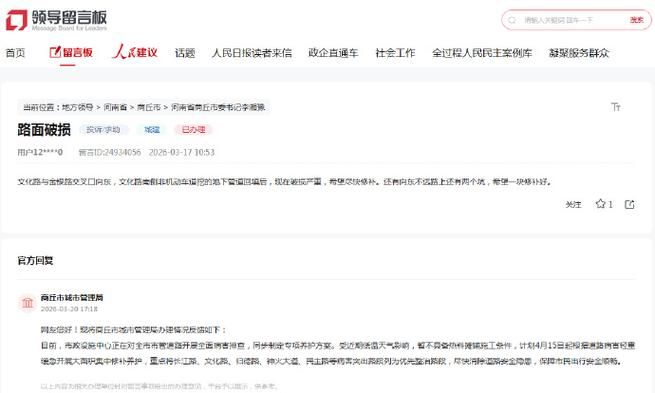Open the 留言板 nav tab
This screenshot has width=655, height=393.
pos(71,53)
